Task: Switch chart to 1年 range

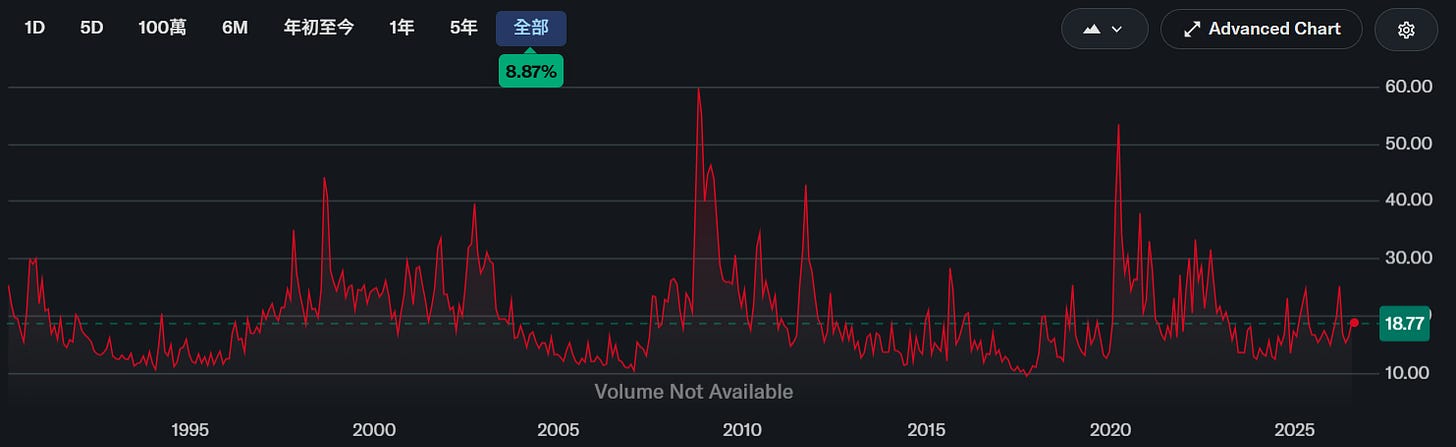Action: coord(402,28)
